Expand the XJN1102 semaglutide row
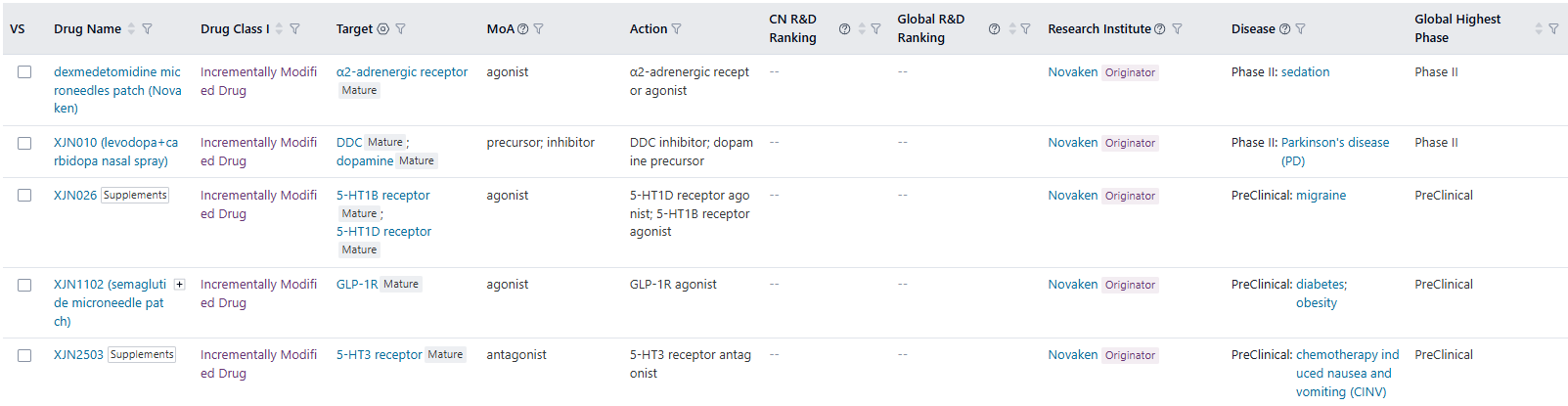Viewport: 1568px width, 406px height. [179, 285]
